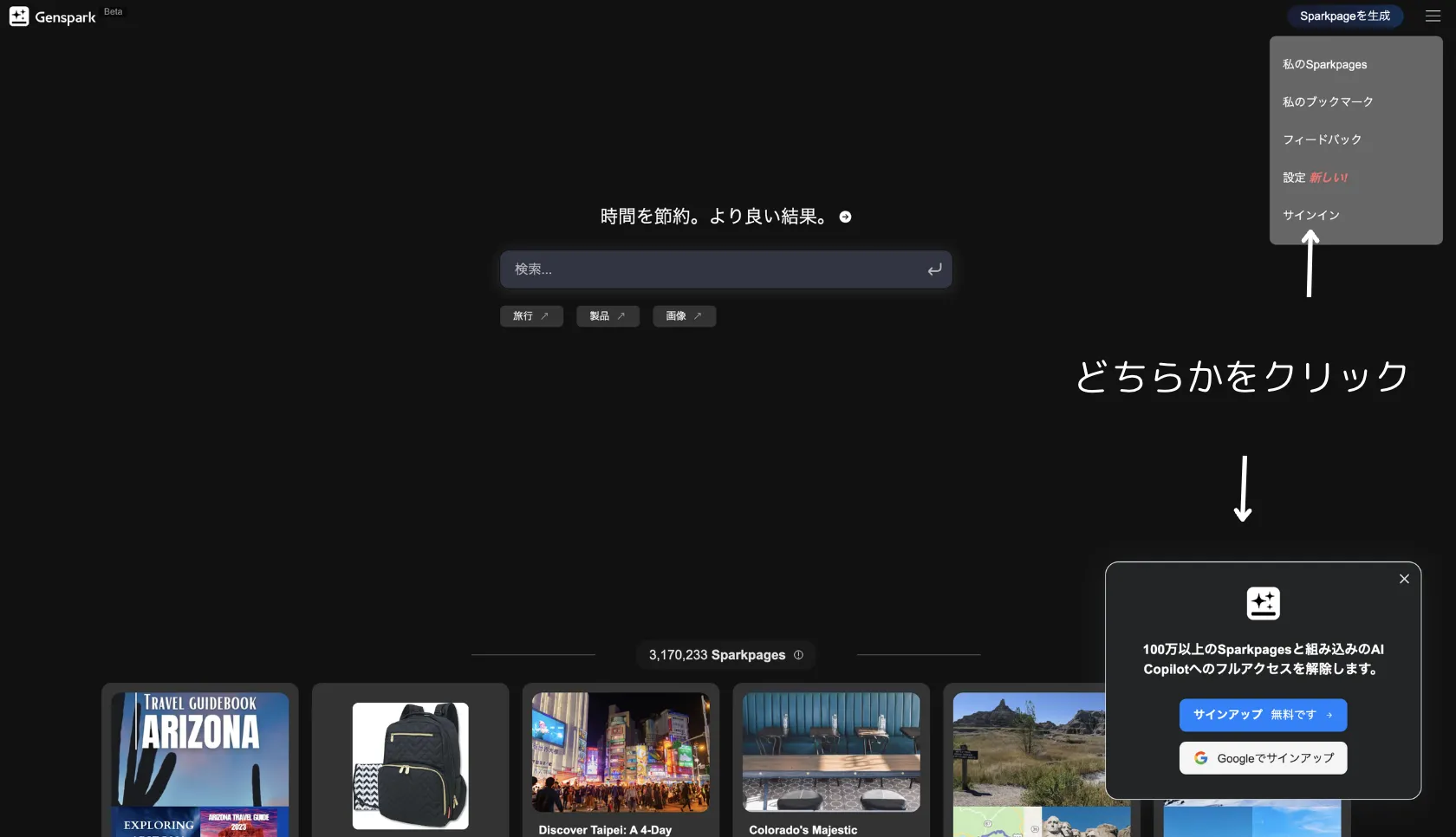Click the 製品 category chip
This screenshot has width=1456, height=837.
608,316
